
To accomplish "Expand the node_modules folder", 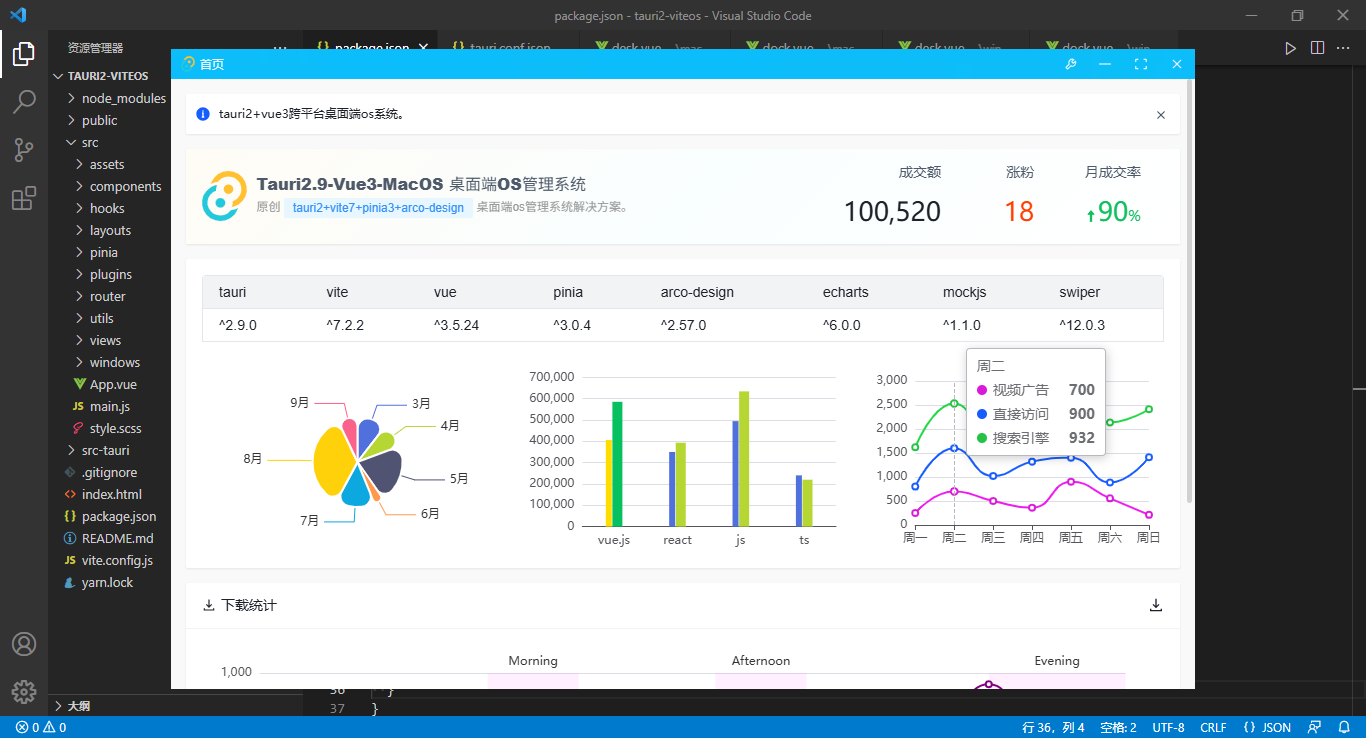I will point(71,98).
